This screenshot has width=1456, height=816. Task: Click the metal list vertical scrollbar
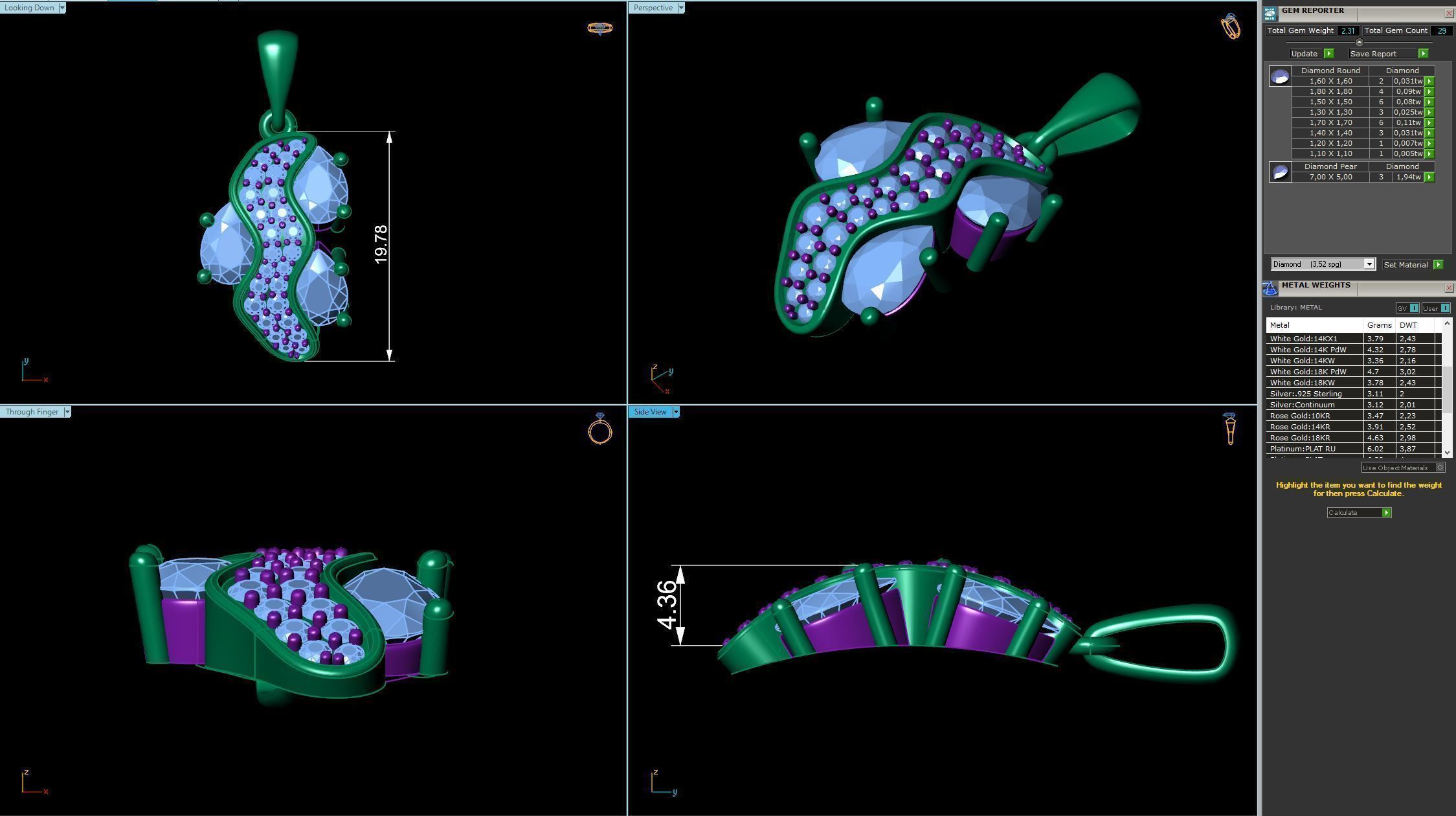click(1447, 389)
